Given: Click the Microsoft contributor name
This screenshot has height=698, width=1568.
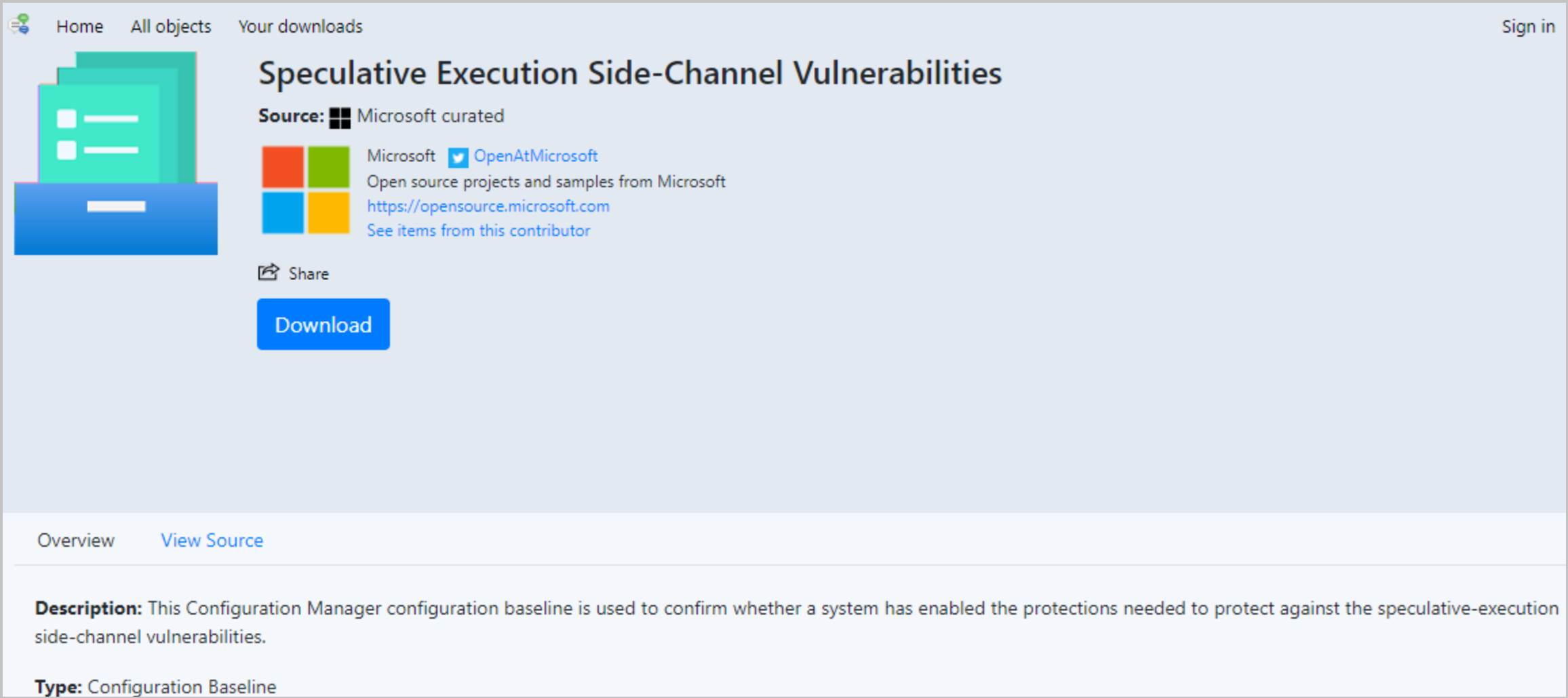Looking at the screenshot, I should pos(401,155).
